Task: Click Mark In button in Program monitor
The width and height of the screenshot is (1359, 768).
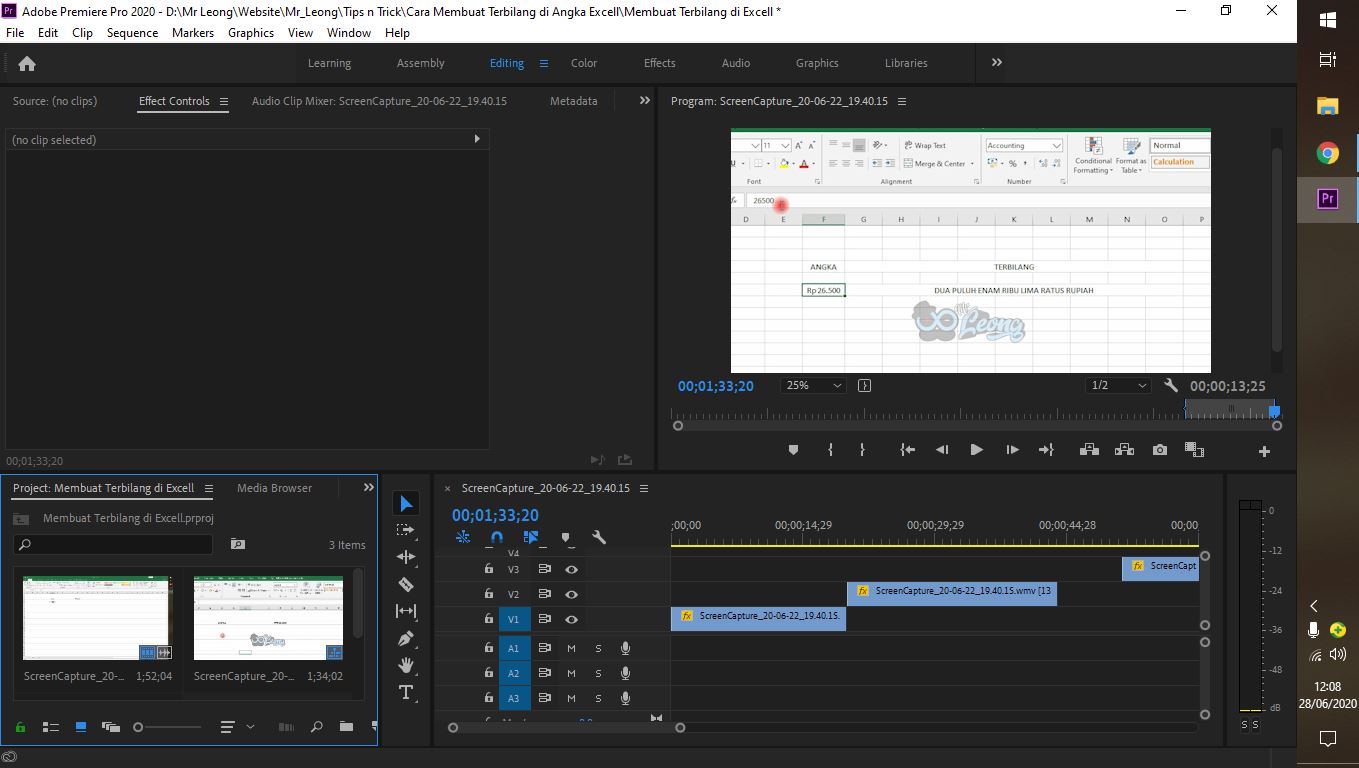Action: [830, 450]
